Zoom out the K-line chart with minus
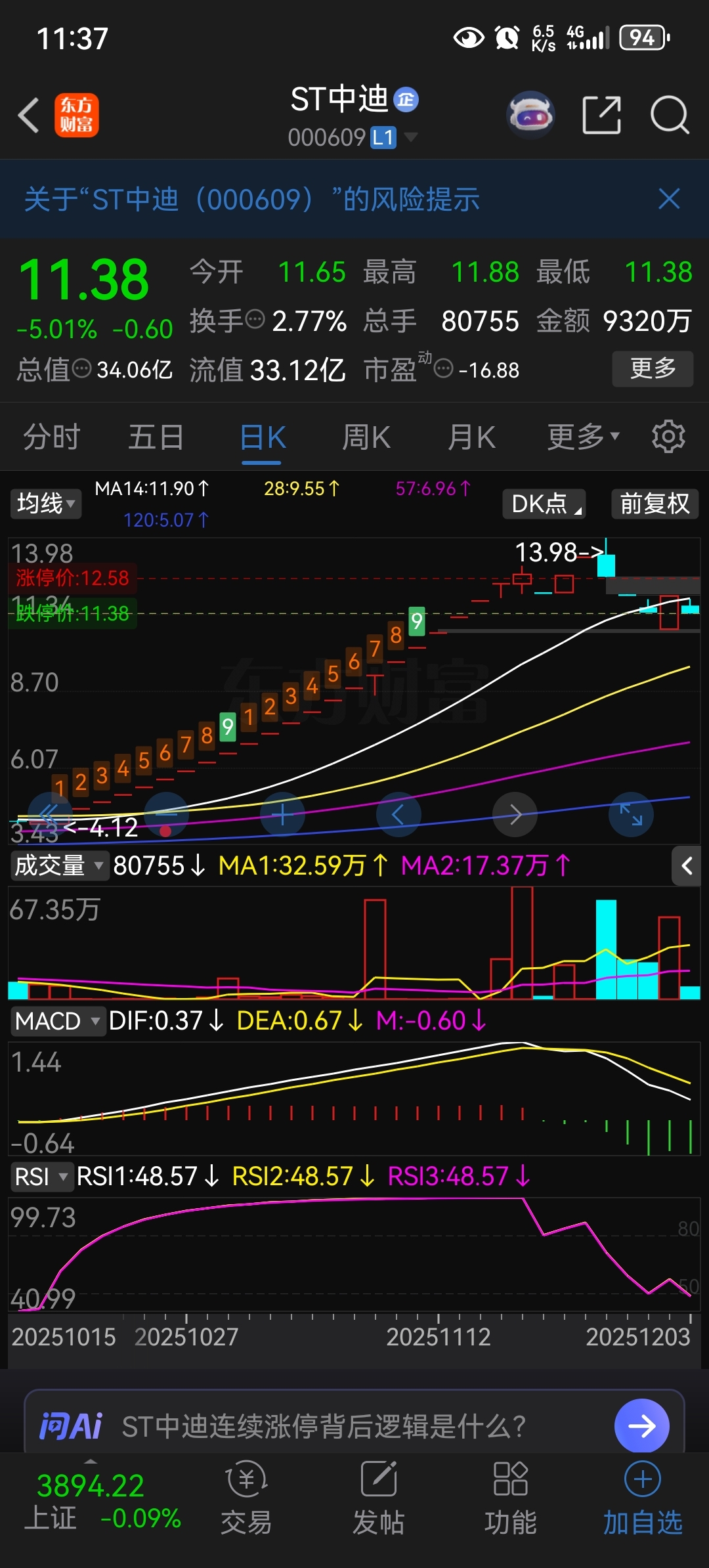This screenshot has width=709, height=1568. click(166, 815)
